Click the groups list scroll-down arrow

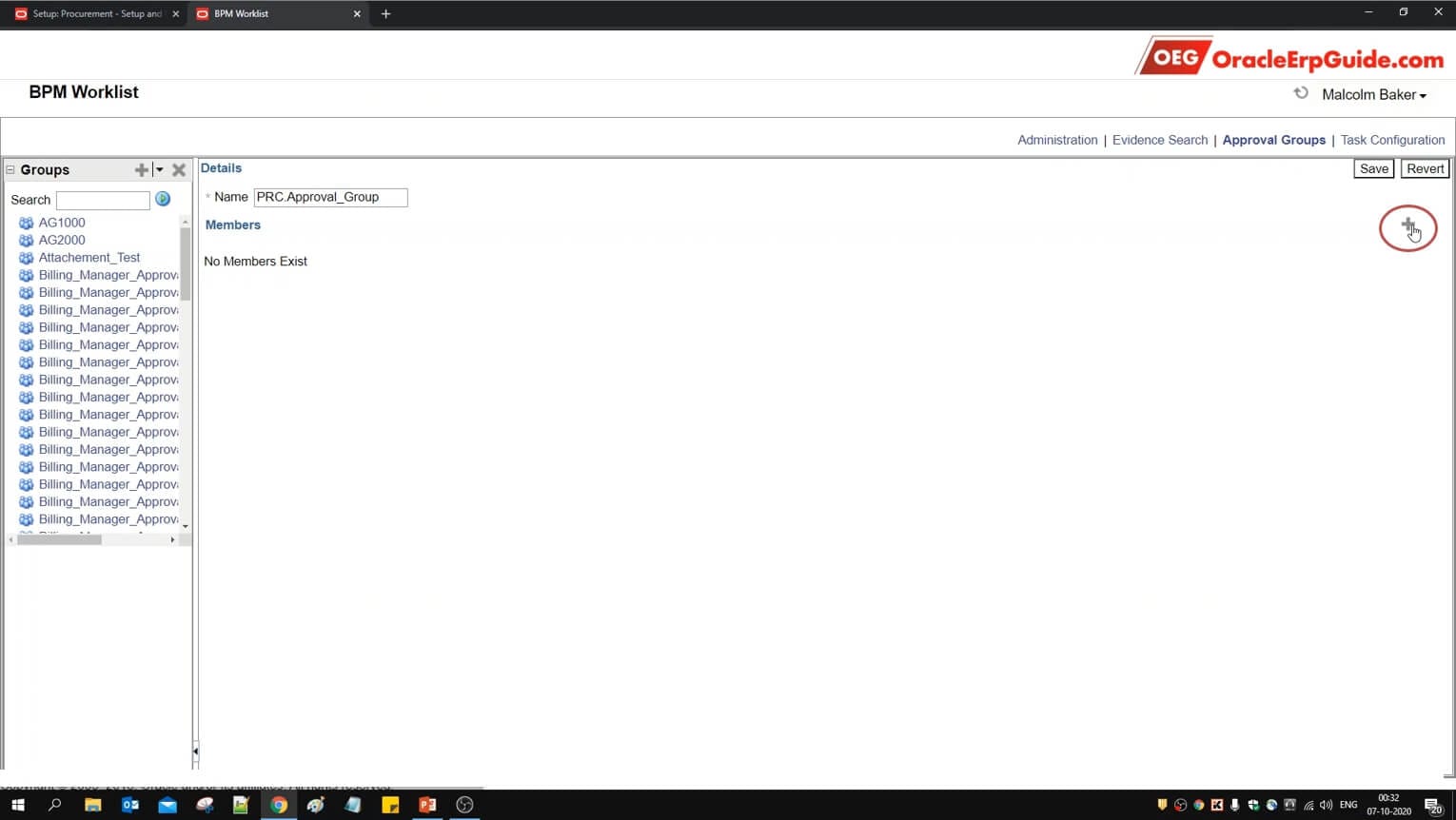(x=186, y=525)
